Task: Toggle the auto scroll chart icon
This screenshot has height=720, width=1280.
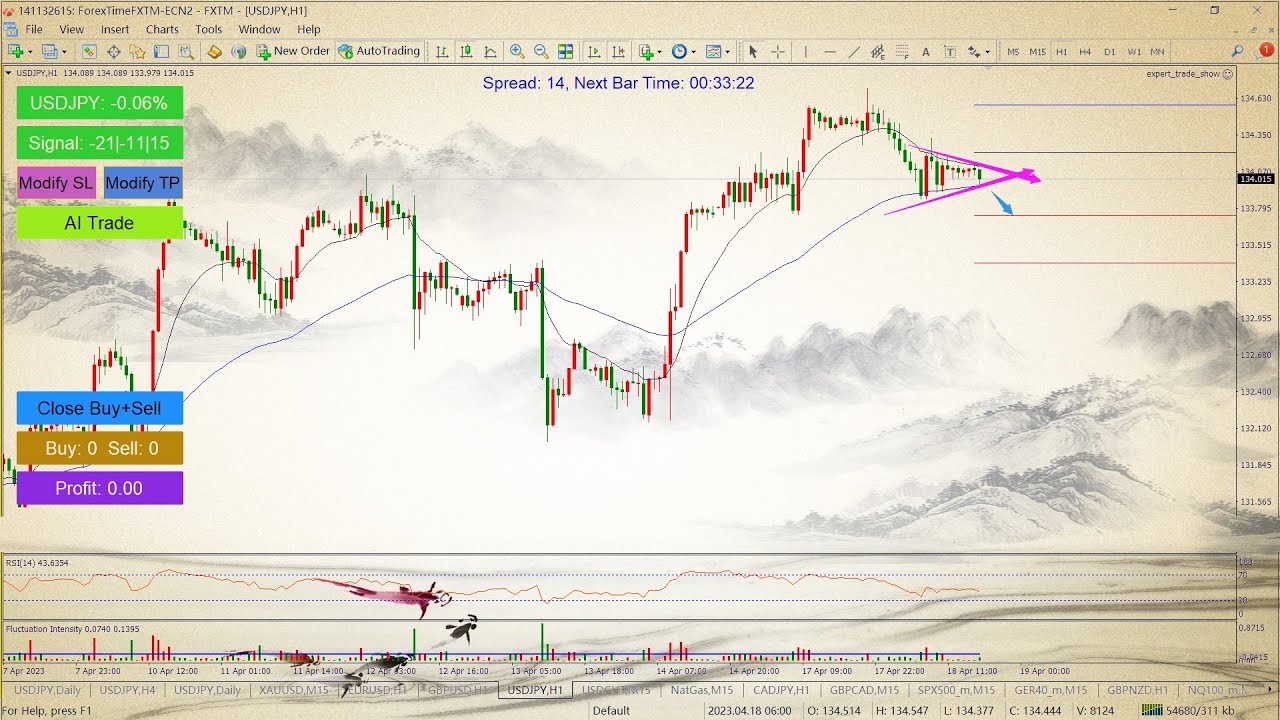Action: point(594,51)
